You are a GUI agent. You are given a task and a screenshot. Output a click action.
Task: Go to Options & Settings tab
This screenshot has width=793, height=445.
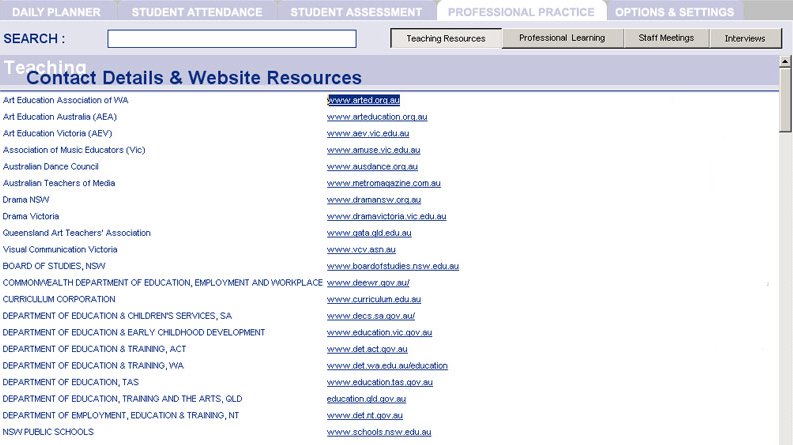coord(675,12)
